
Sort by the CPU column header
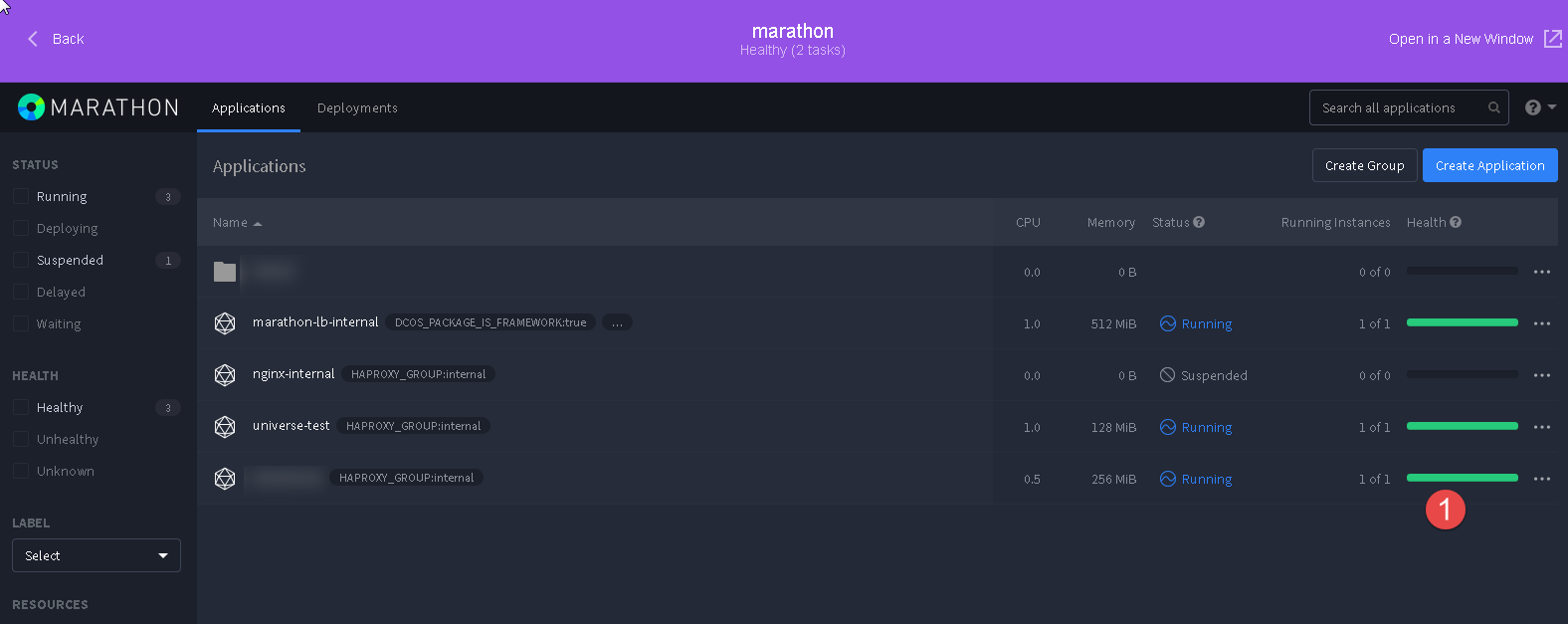[x=1028, y=223]
